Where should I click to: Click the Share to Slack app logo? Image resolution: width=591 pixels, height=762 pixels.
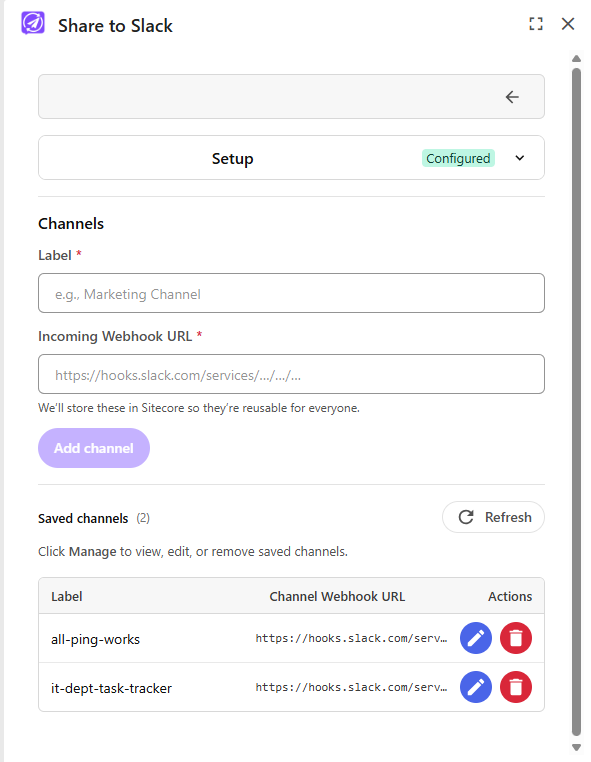[x=33, y=23]
